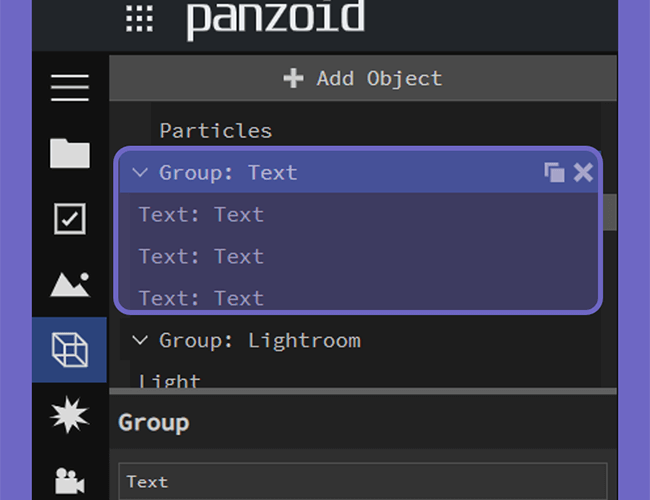650x500 pixels.
Task: Open the hamburger menu in sidebar
Action: (70, 87)
